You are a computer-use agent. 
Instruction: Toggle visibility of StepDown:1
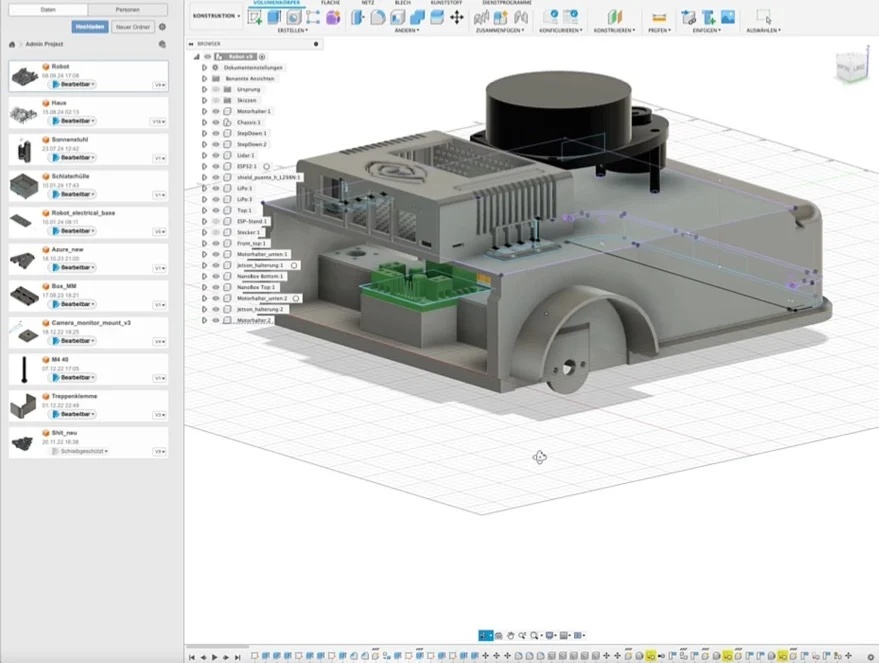click(x=216, y=133)
